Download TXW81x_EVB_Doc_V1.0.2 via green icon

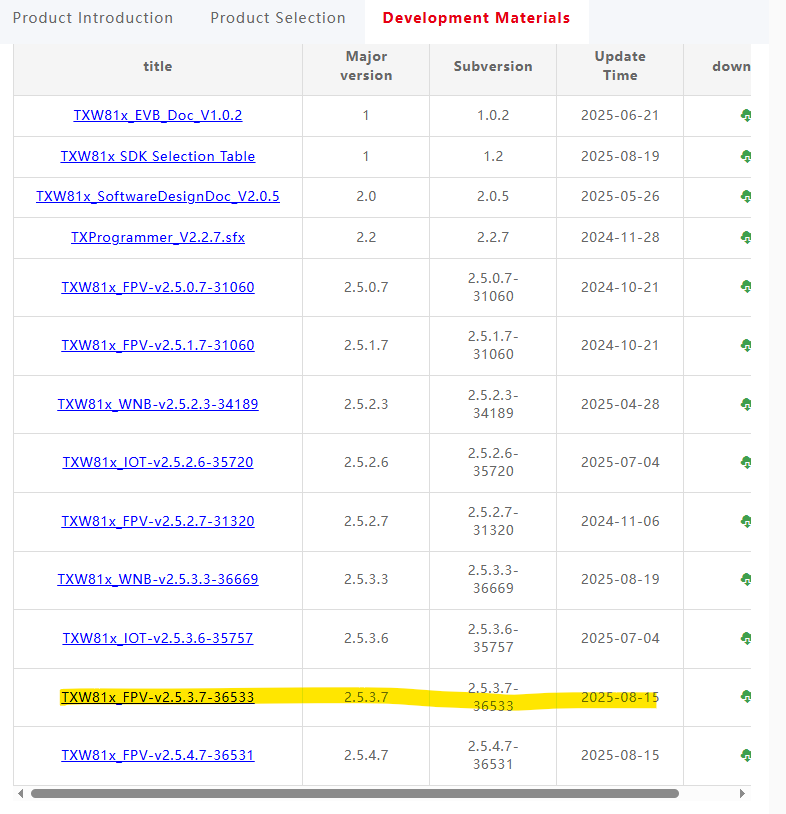(746, 115)
